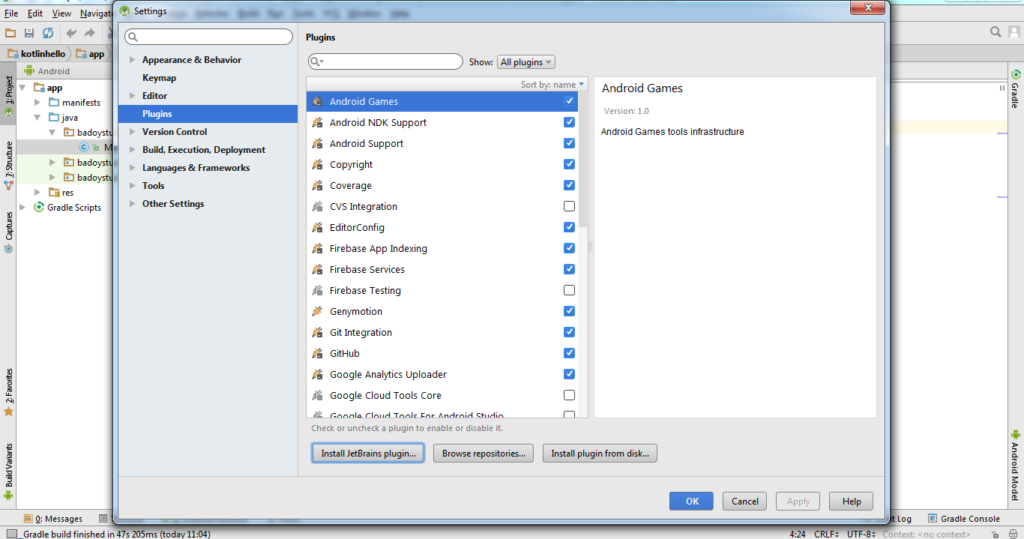
Task: Open the 'Sort by: name' dropdown
Action: (x=552, y=85)
